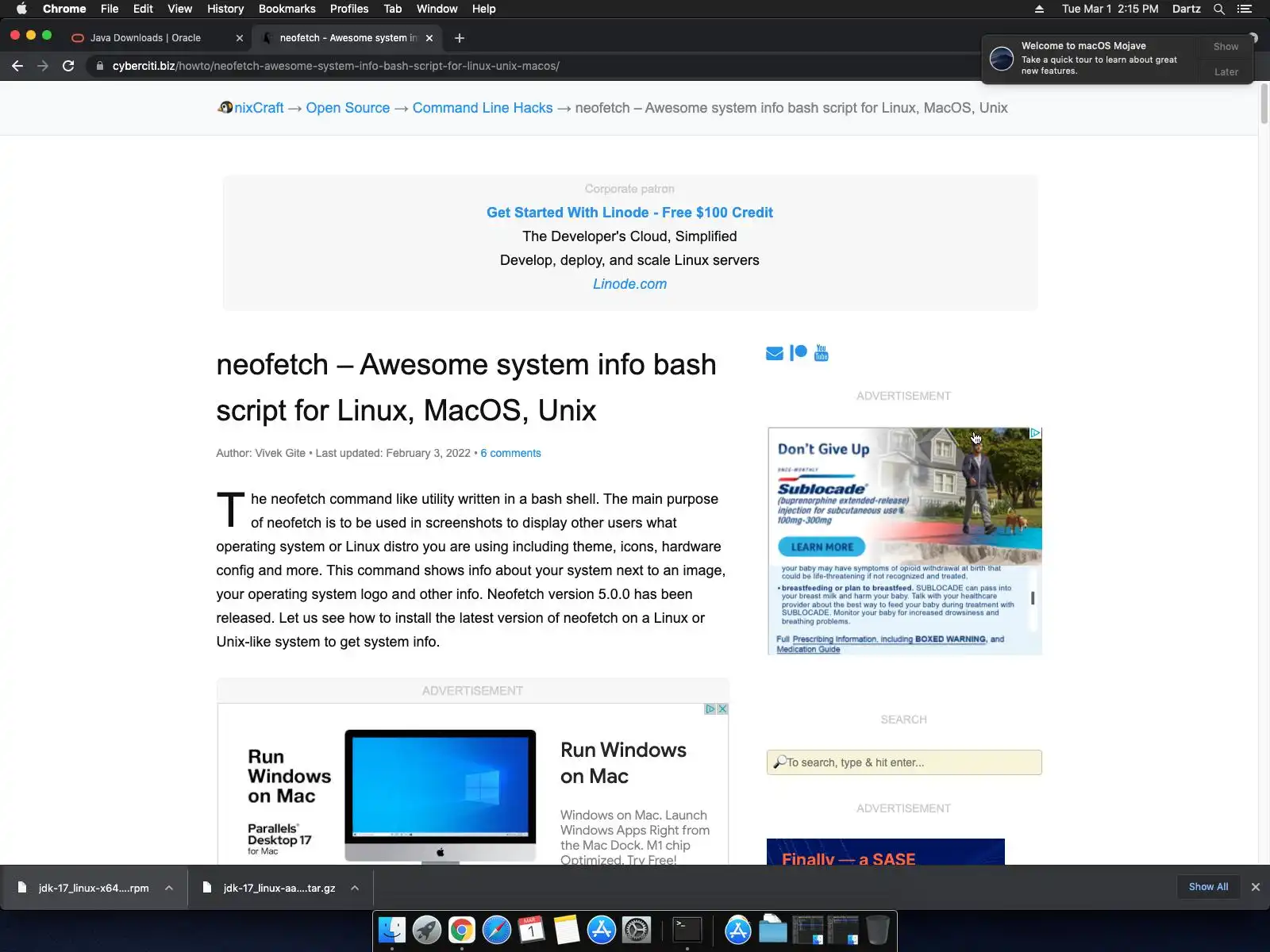Open the File menu
Screen dimensions: 1270x952
pos(110,9)
